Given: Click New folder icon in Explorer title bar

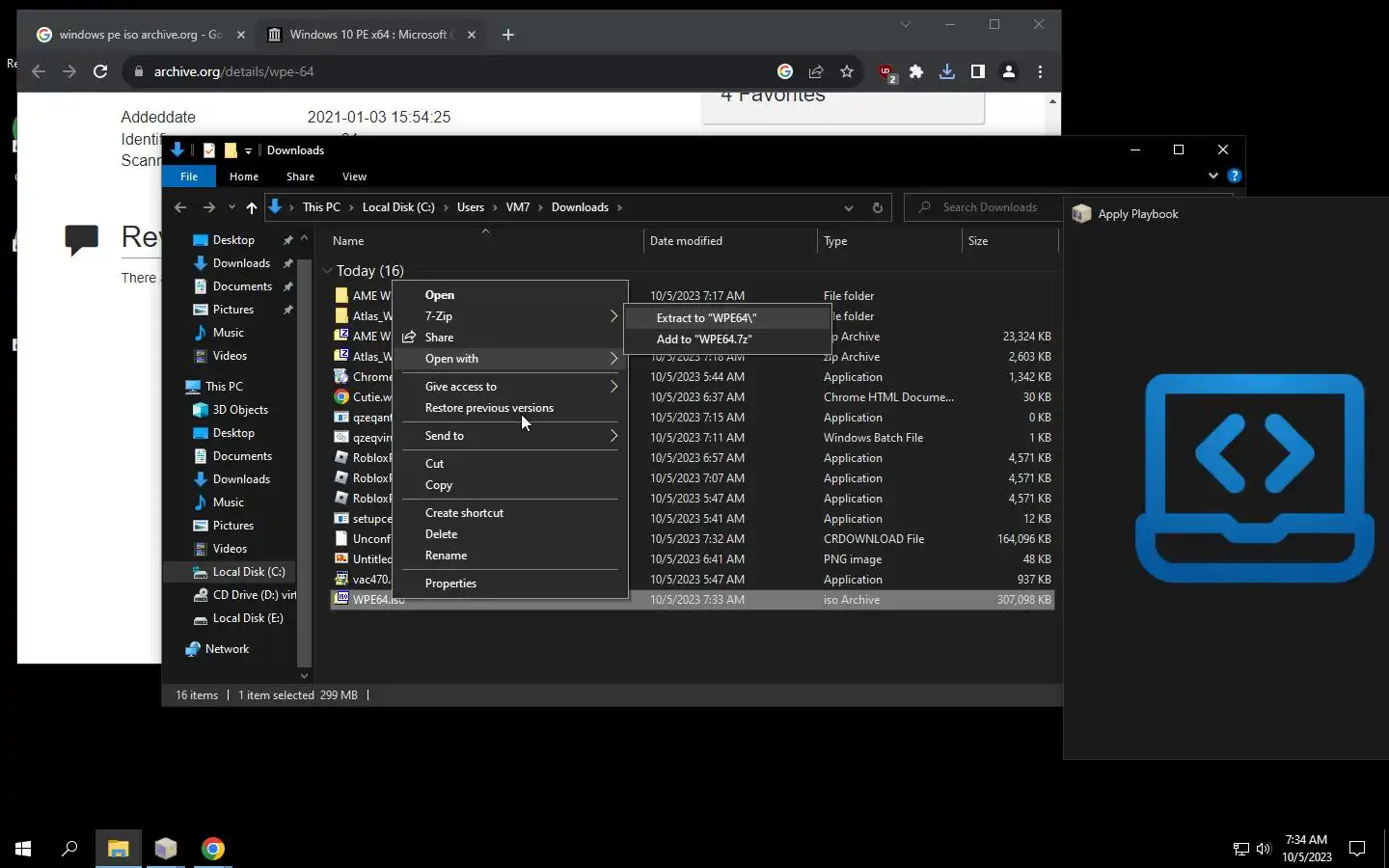Looking at the screenshot, I should coord(231,150).
